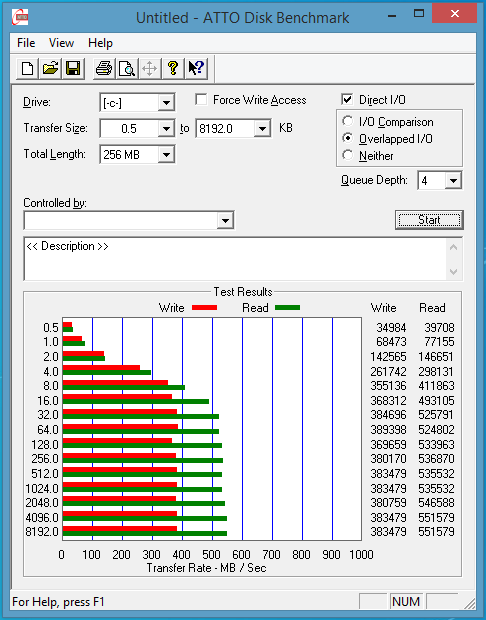This screenshot has width=486, height=620.
Task: Open the Help menu
Action: 100,43
